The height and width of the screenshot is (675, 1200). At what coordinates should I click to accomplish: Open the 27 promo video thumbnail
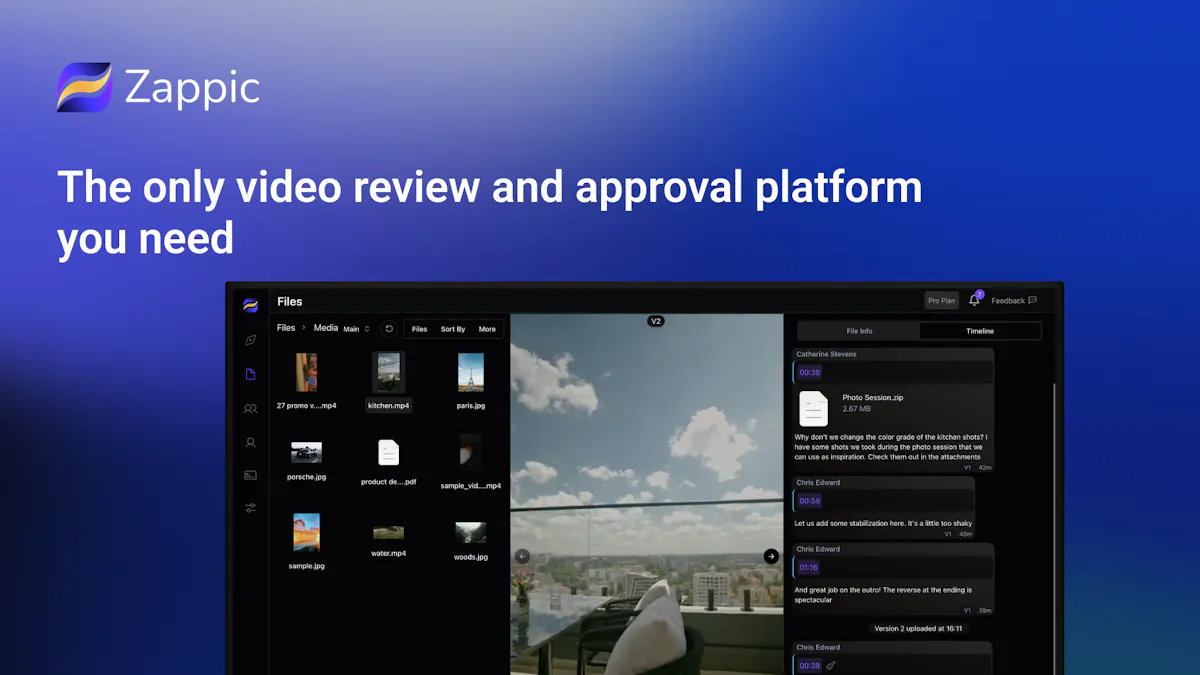(x=306, y=372)
